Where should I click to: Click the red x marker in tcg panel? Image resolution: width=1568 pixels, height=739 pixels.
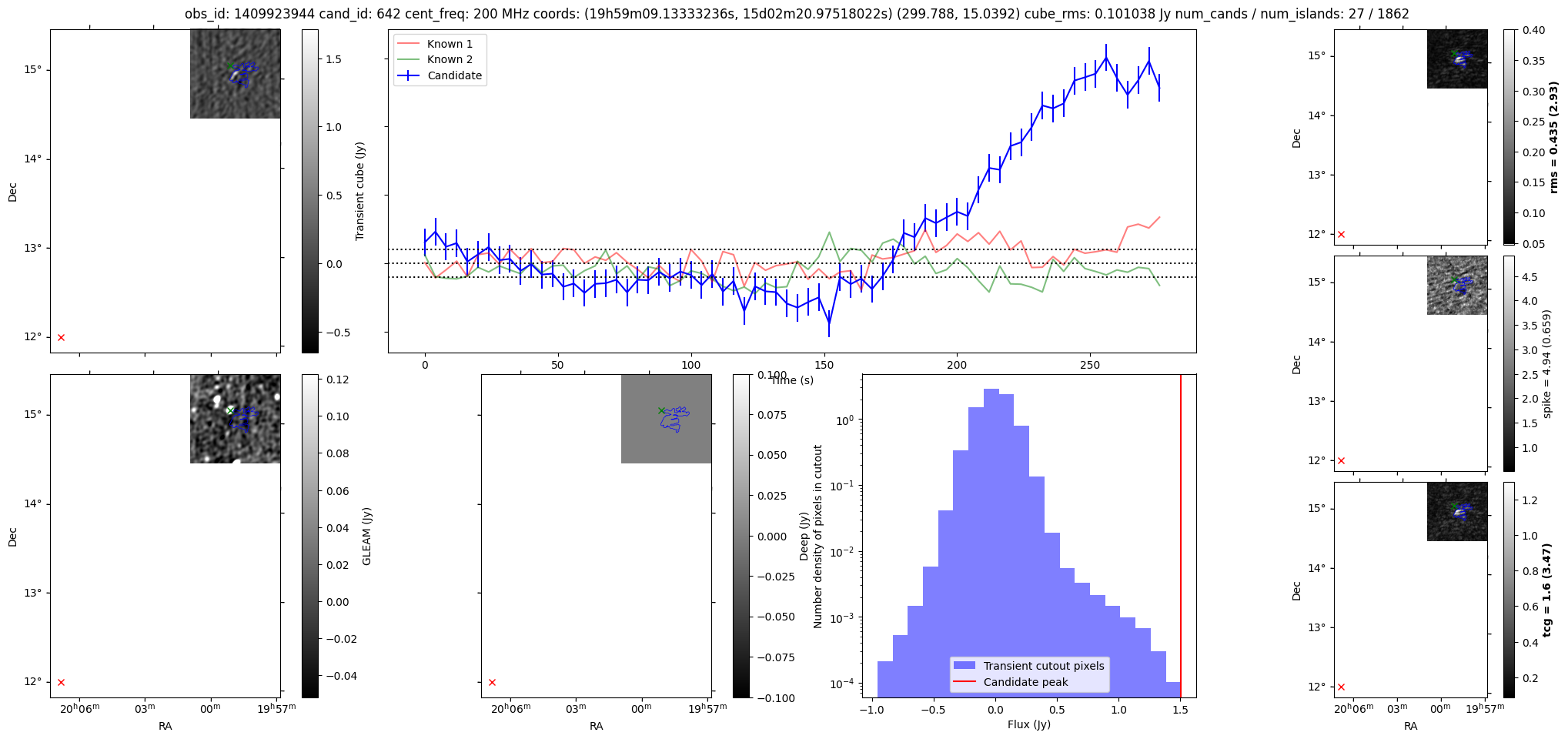point(1341,687)
